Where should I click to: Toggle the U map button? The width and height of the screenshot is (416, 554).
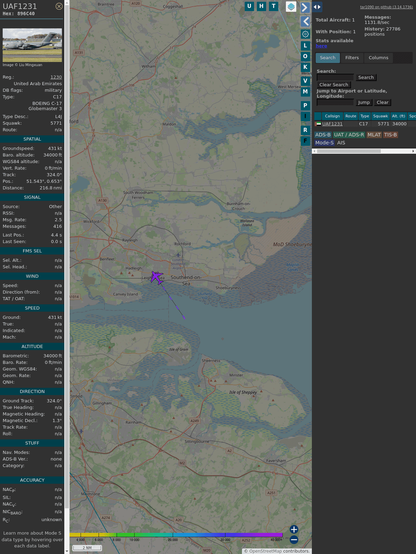coord(249,6)
